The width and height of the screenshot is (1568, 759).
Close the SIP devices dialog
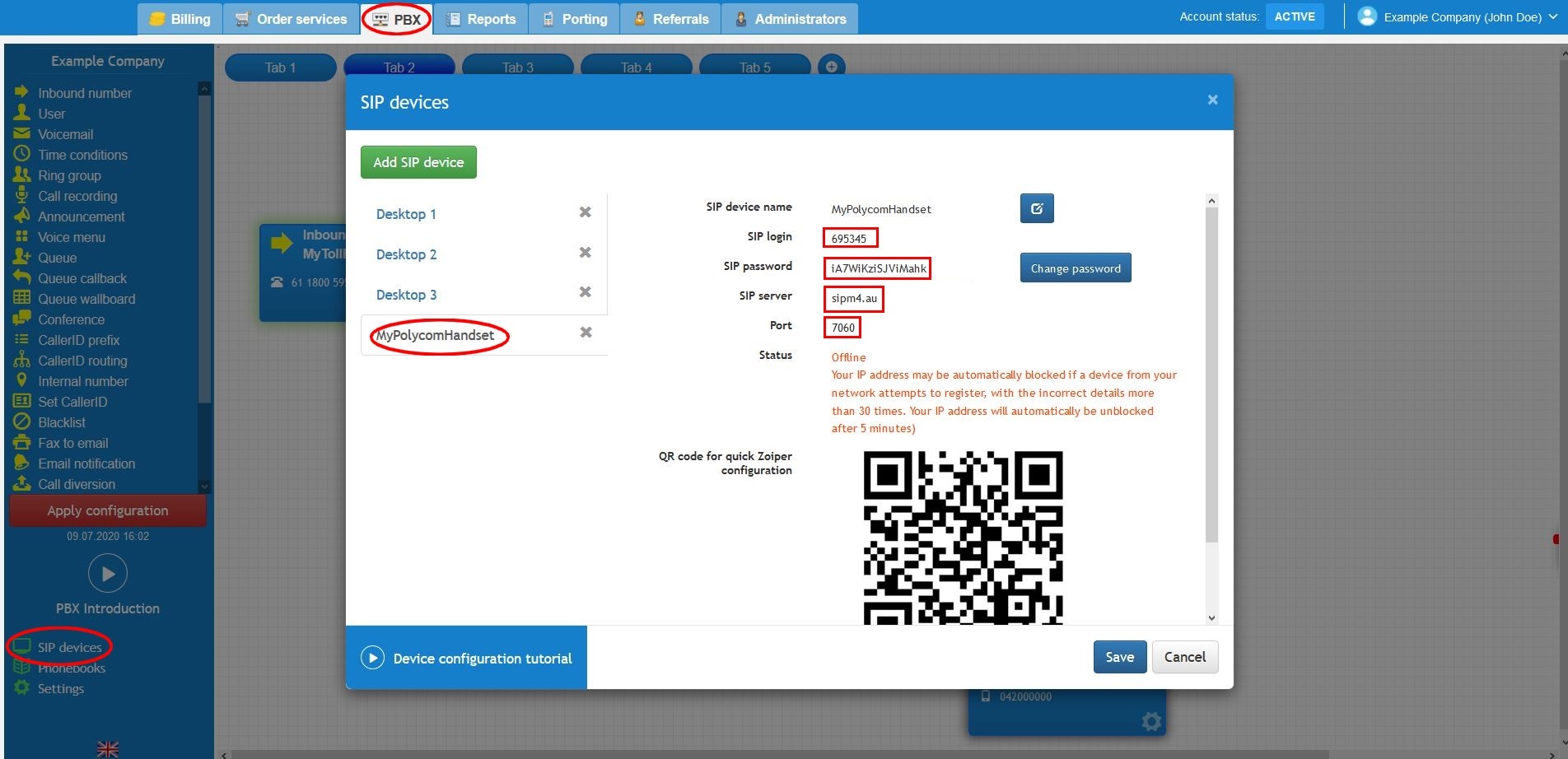pos(1212,100)
